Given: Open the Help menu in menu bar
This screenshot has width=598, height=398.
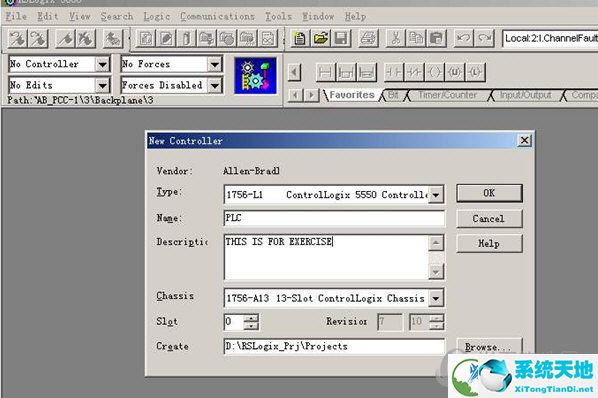Looking at the screenshot, I should [355, 16].
